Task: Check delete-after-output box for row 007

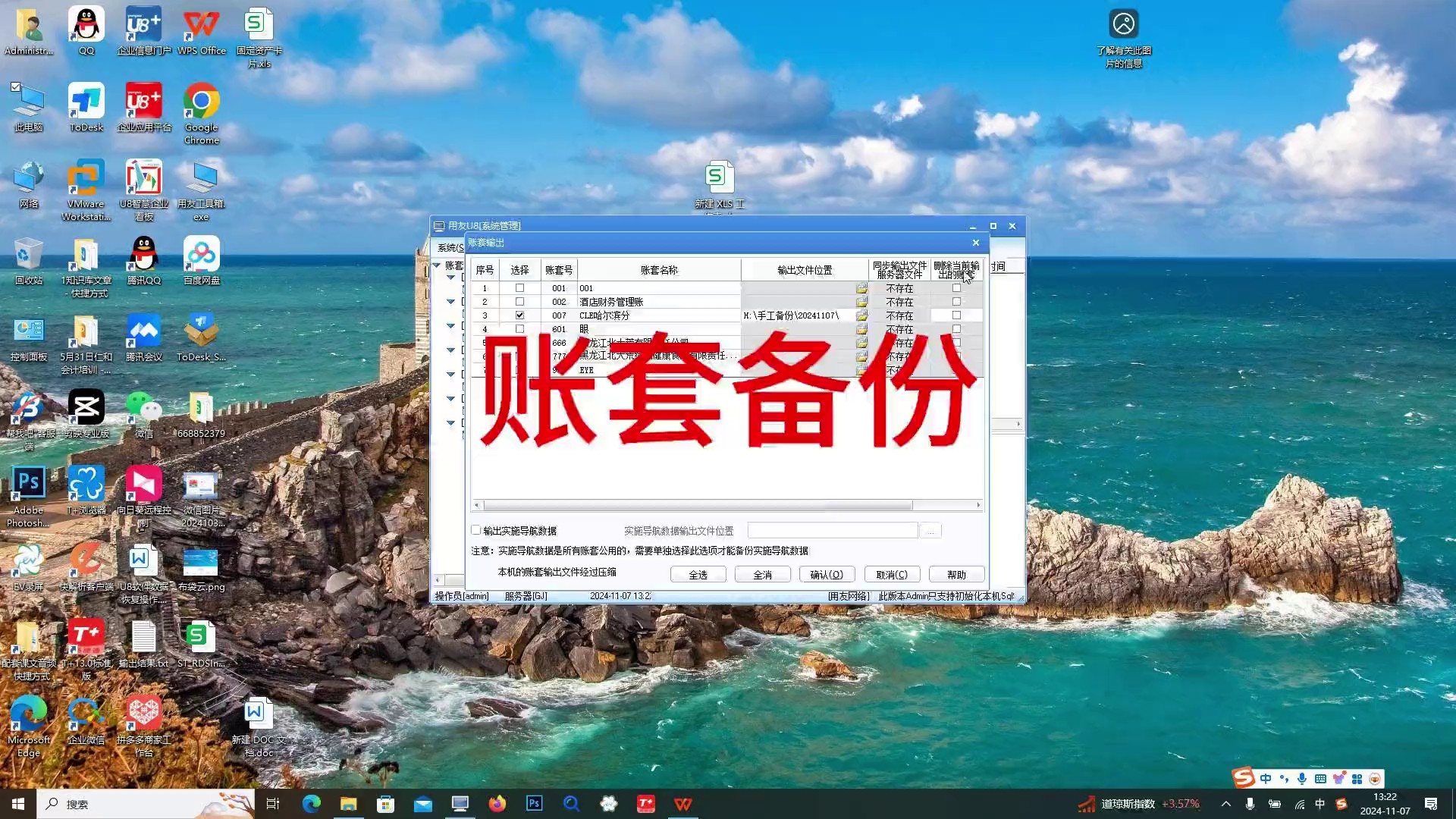Action: coord(956,315)
